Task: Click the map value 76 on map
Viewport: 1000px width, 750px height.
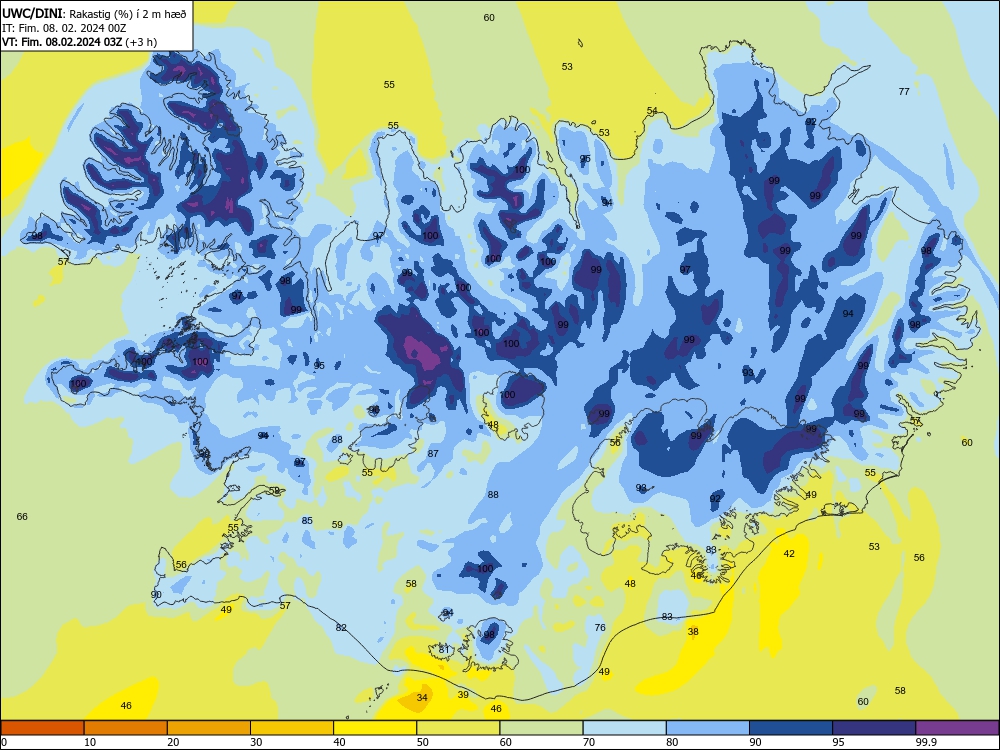Action: click(x=600, y=628)
